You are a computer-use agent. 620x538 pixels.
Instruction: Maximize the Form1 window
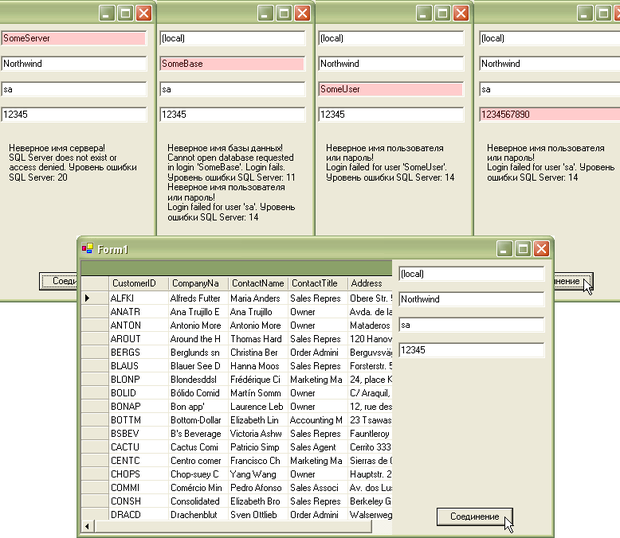(523, 249)
